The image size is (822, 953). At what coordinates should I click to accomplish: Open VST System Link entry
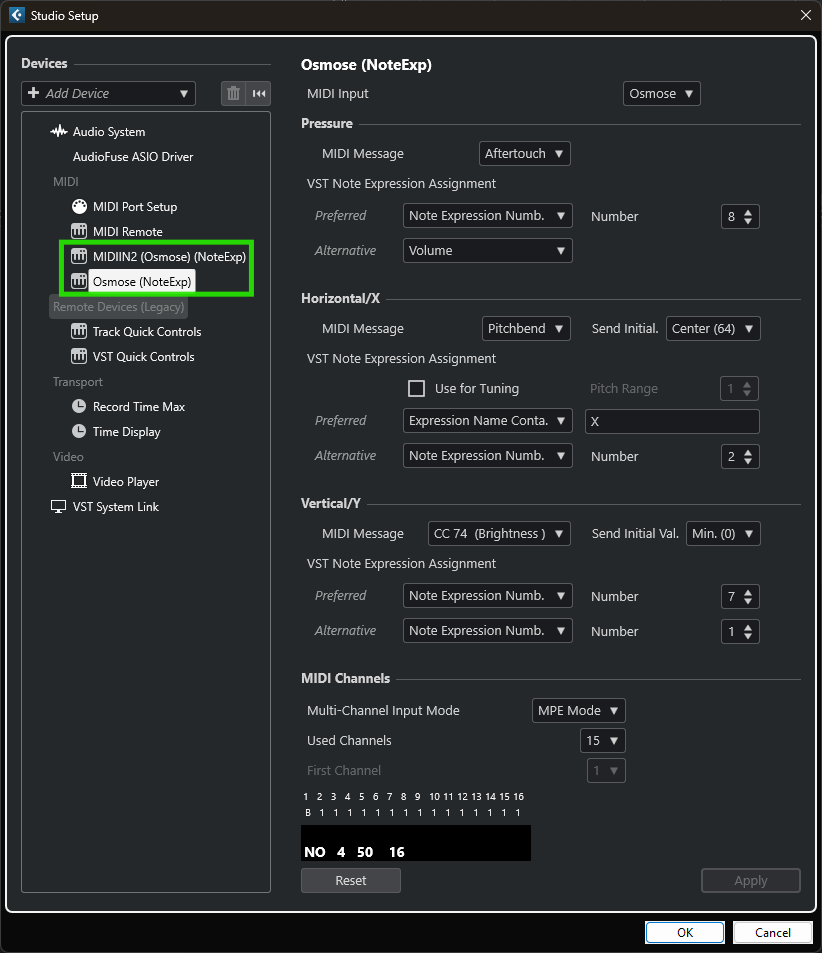pyautogui.click(x=115, y=507)
